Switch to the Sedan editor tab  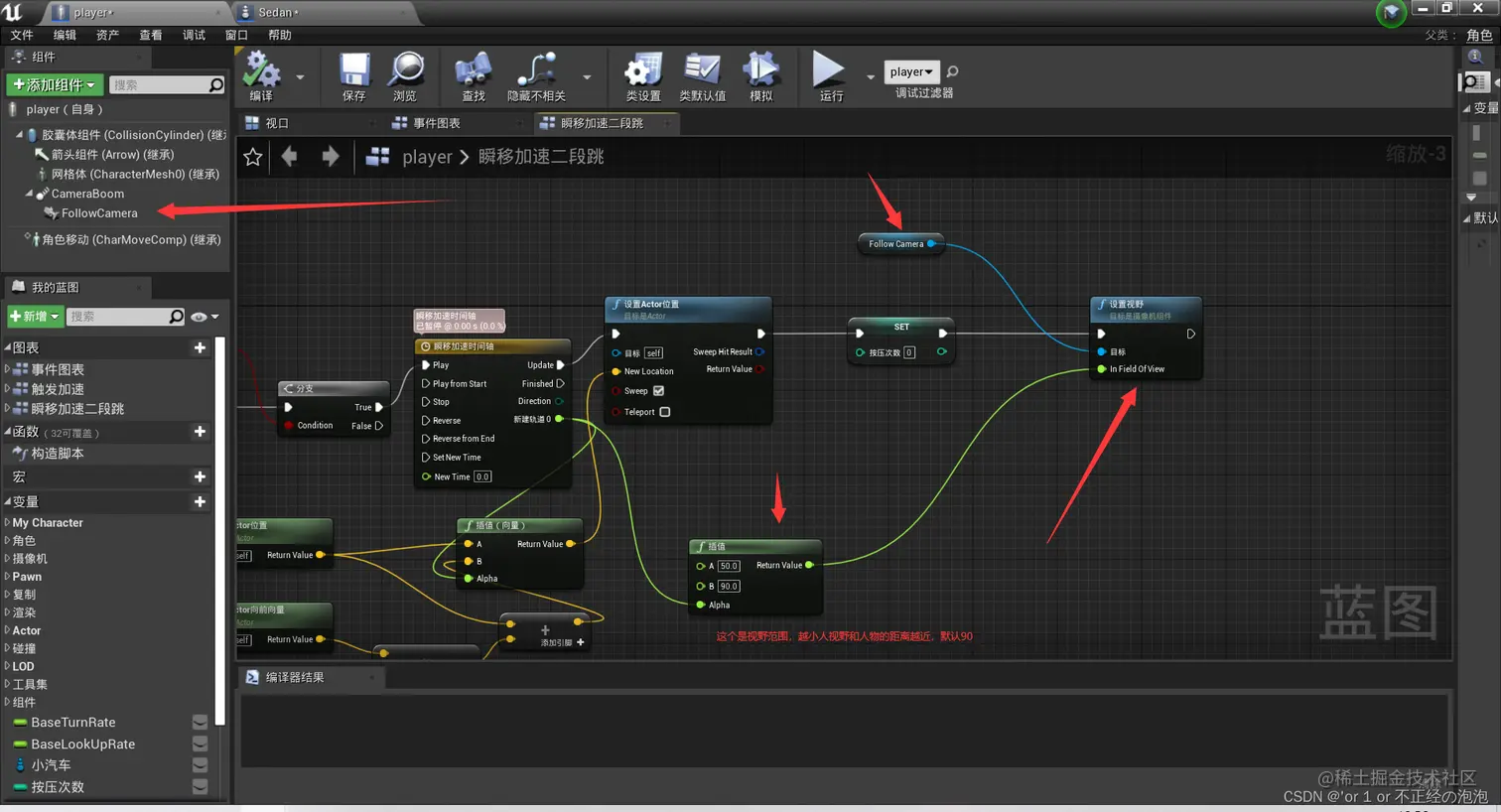tap(325, 12)
